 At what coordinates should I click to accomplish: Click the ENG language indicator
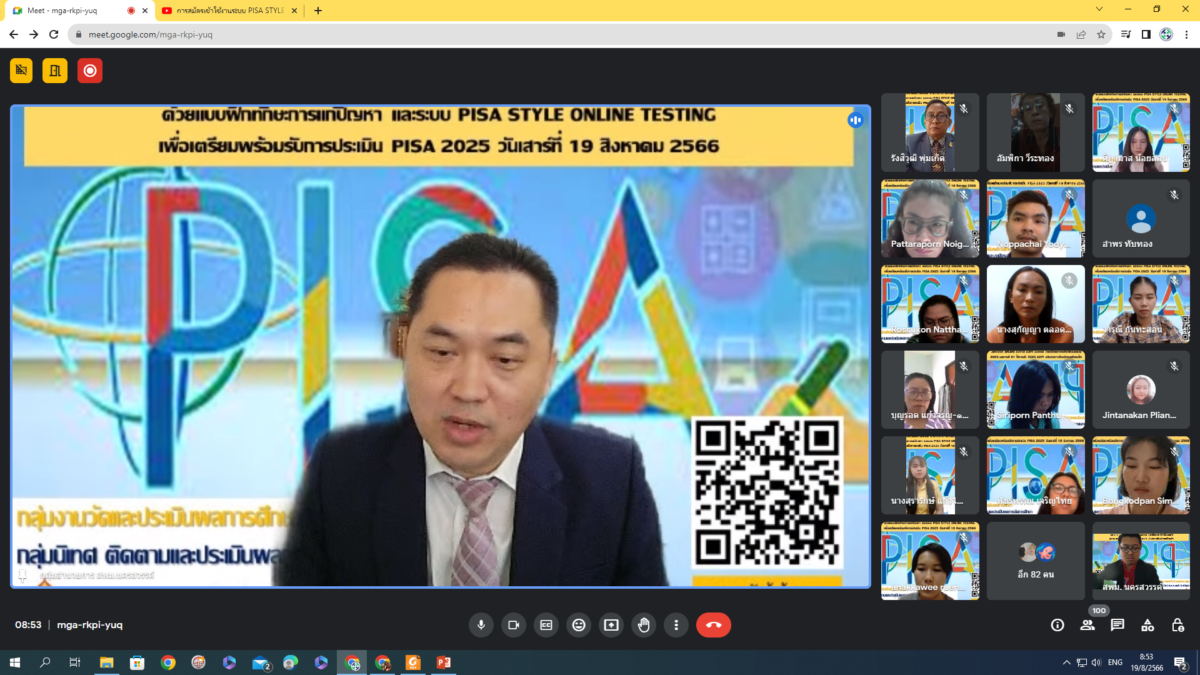(1117, 662)
